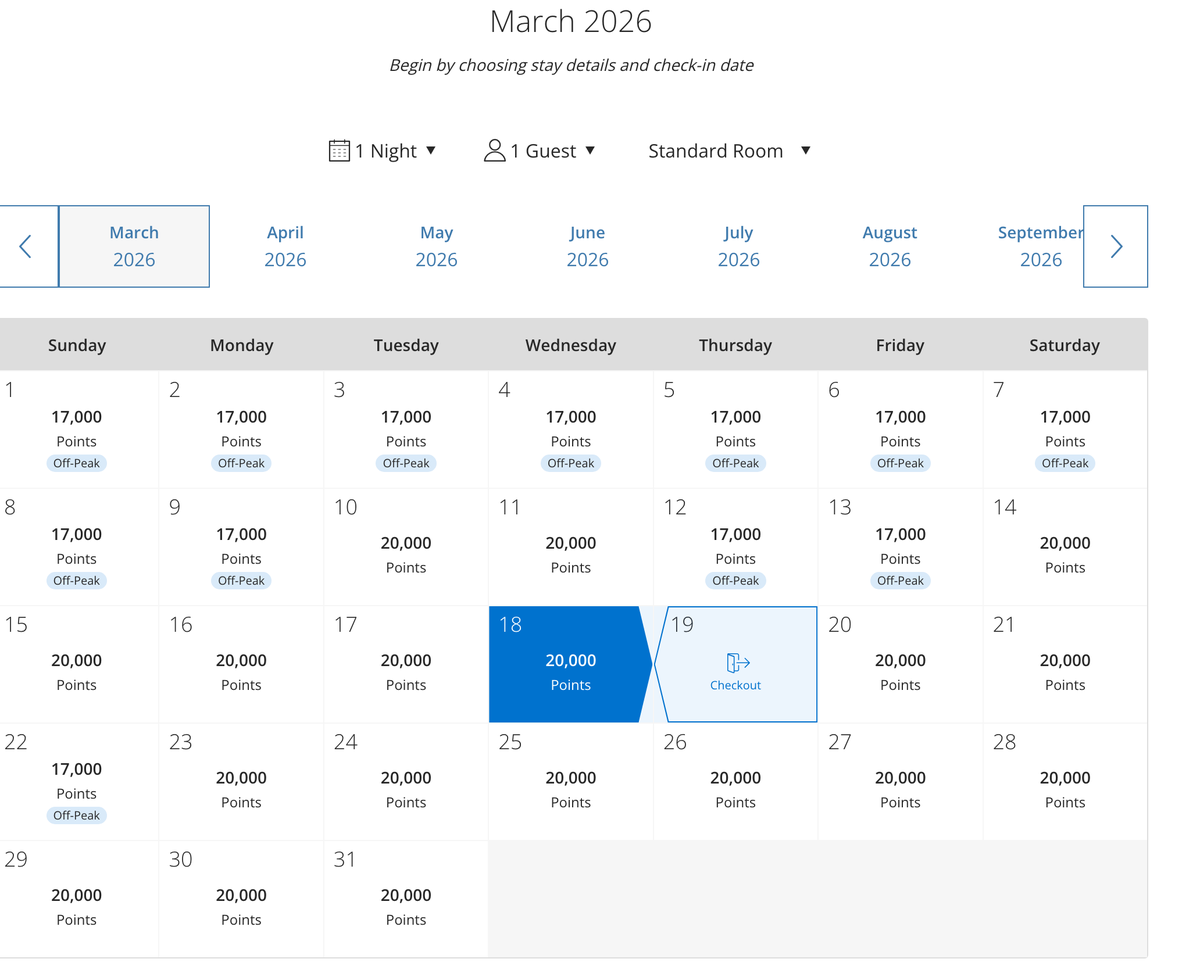Screen dimensions: 1200x973
Task: Choose the May 2026 month tab
Action: click(436, 246)
